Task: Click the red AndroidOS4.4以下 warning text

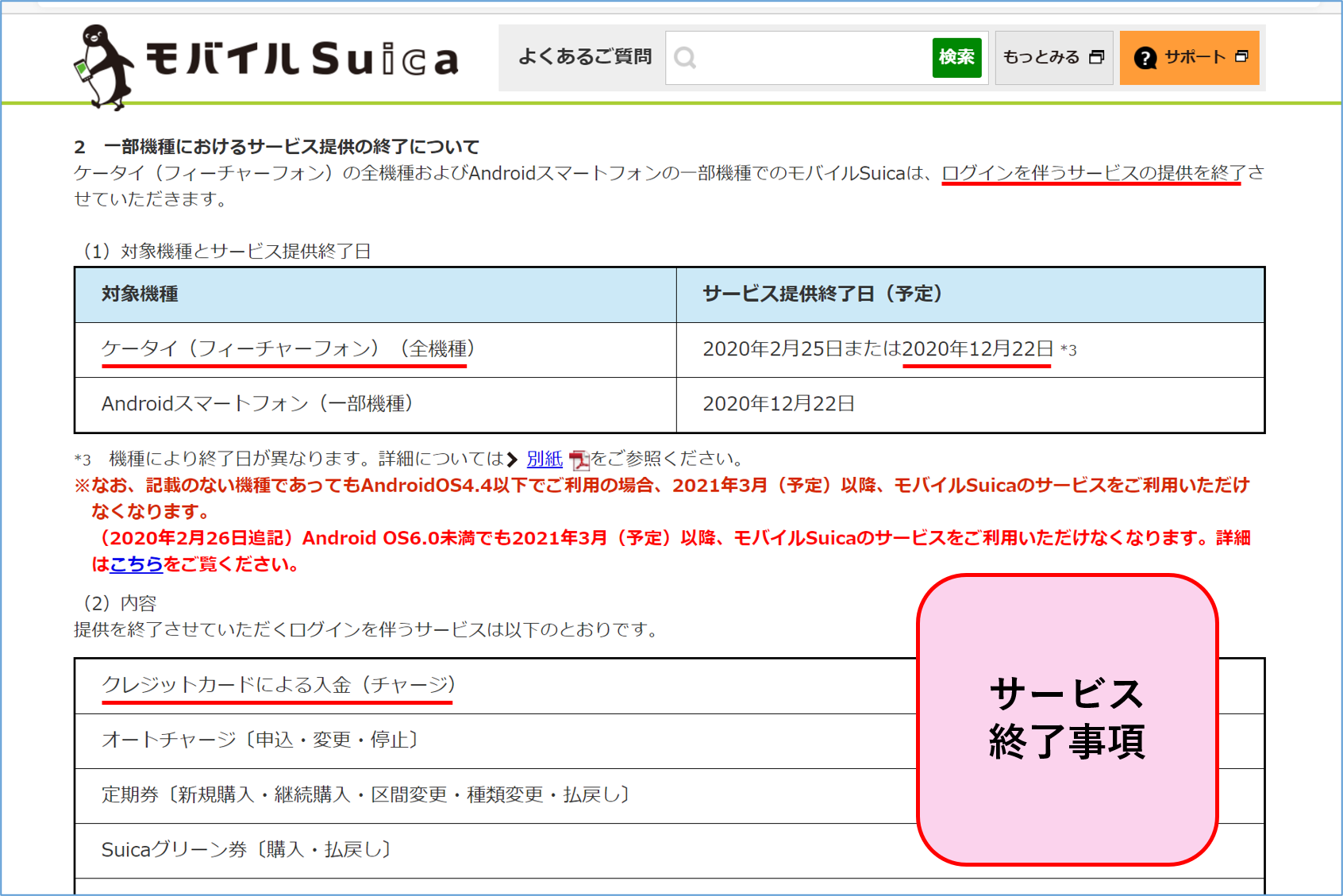Action: click(x=662, y=498)
